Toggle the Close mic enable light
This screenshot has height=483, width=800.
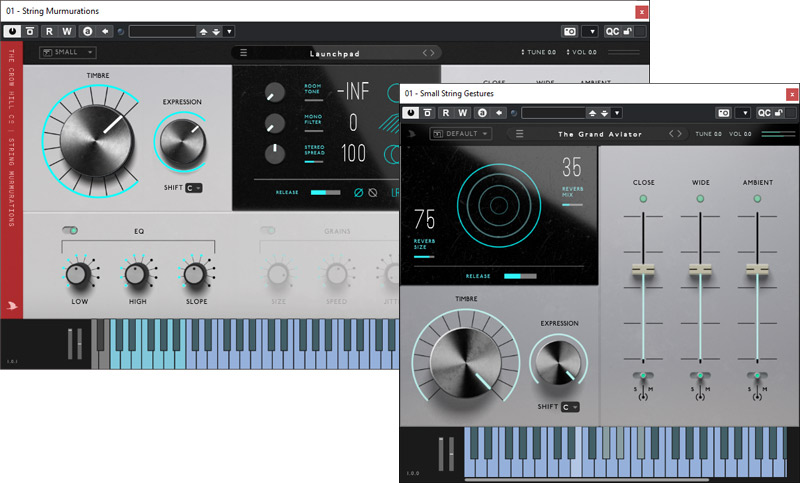[643, 199]
